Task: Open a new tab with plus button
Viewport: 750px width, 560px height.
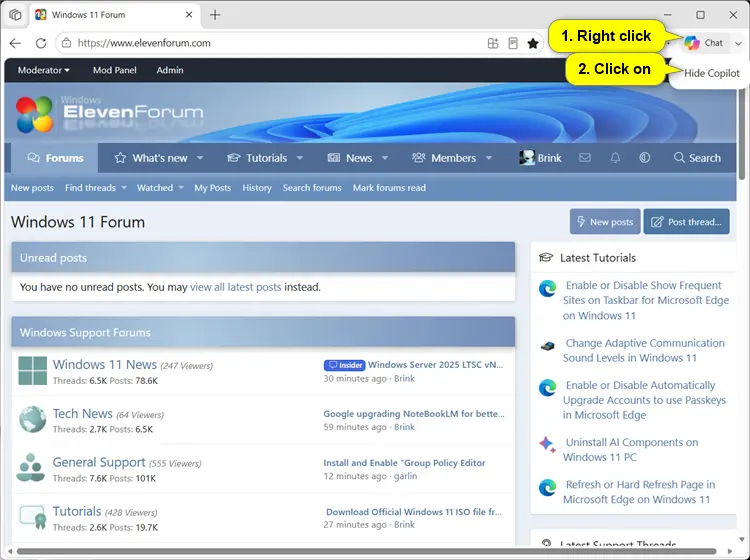Action: pyautogui.click(x=215, y=15)
